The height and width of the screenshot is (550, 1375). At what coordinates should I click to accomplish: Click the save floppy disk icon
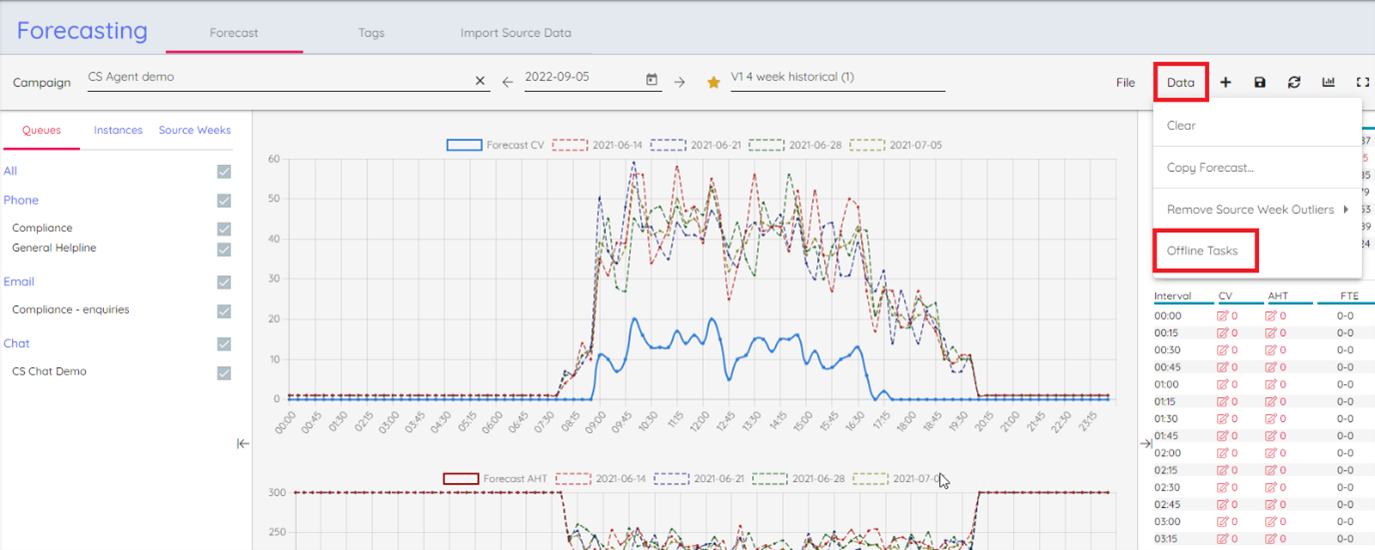1260,82
